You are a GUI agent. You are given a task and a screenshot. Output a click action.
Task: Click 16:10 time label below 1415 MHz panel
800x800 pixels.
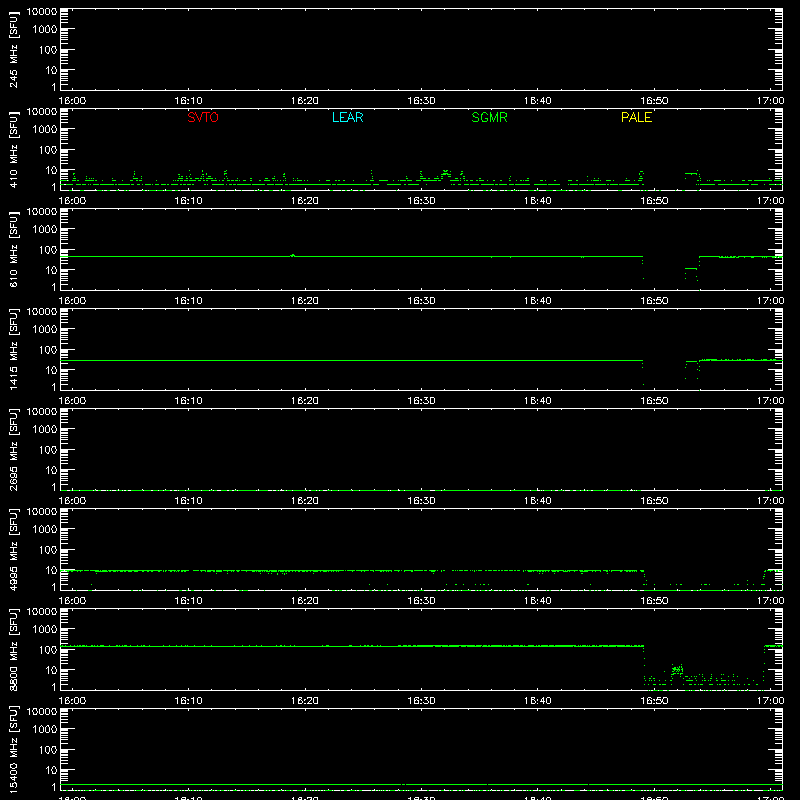188,401
